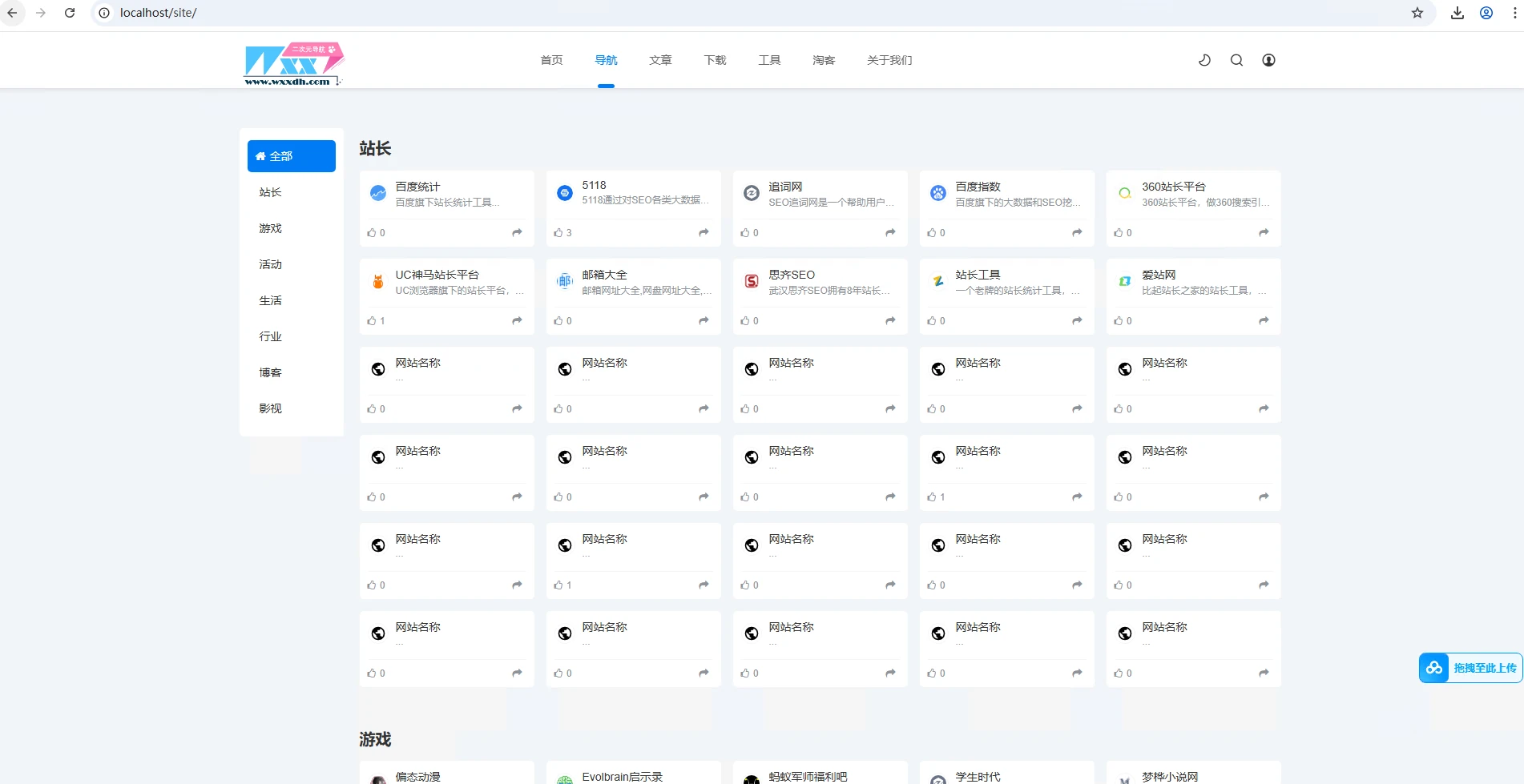Click the 拖拽至此上传 upload button
The width and height of the screenshot is (1524, 784).
tap(1470, 668)
